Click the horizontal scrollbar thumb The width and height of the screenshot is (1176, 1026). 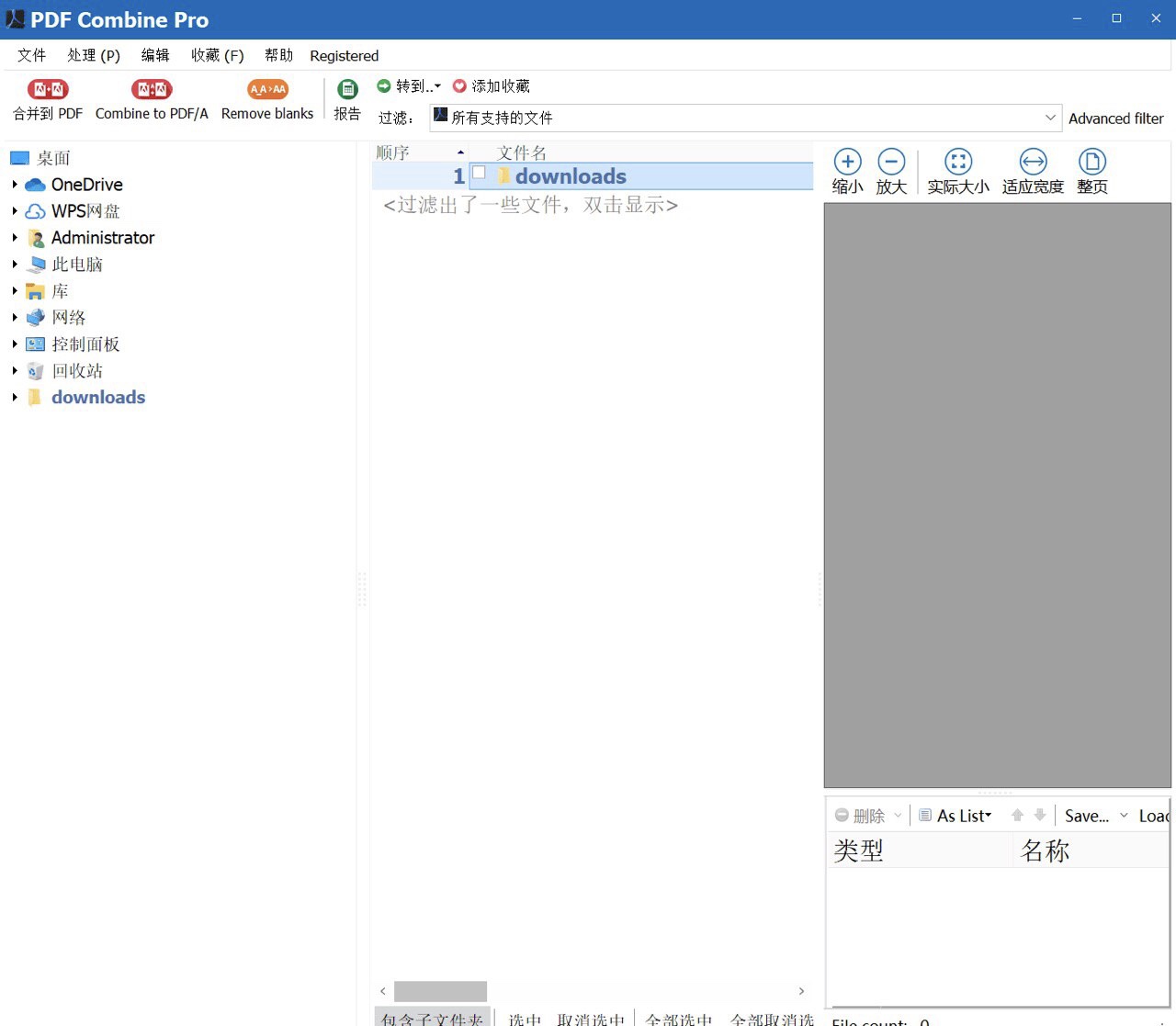point(441,991)
